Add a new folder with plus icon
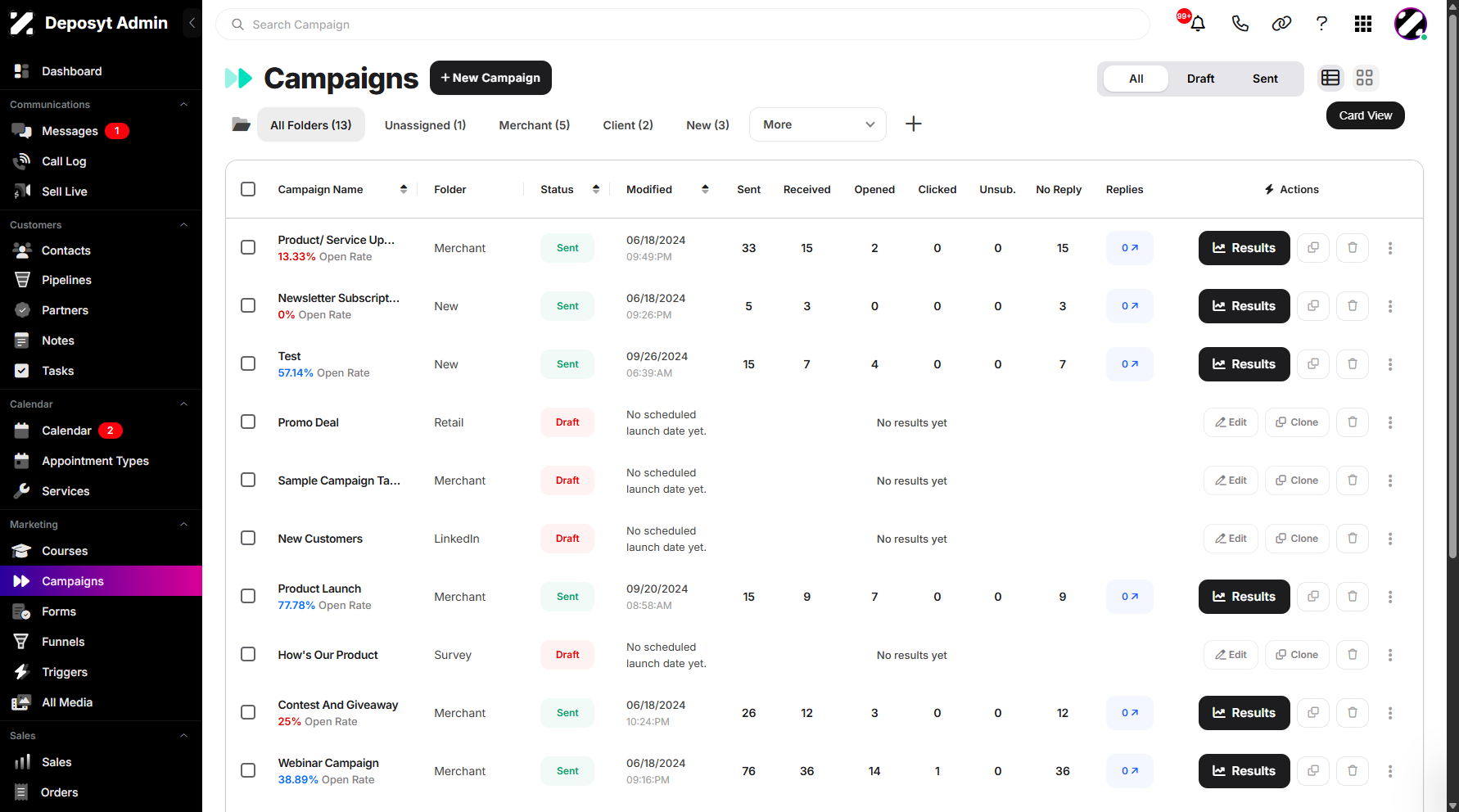 914,124
